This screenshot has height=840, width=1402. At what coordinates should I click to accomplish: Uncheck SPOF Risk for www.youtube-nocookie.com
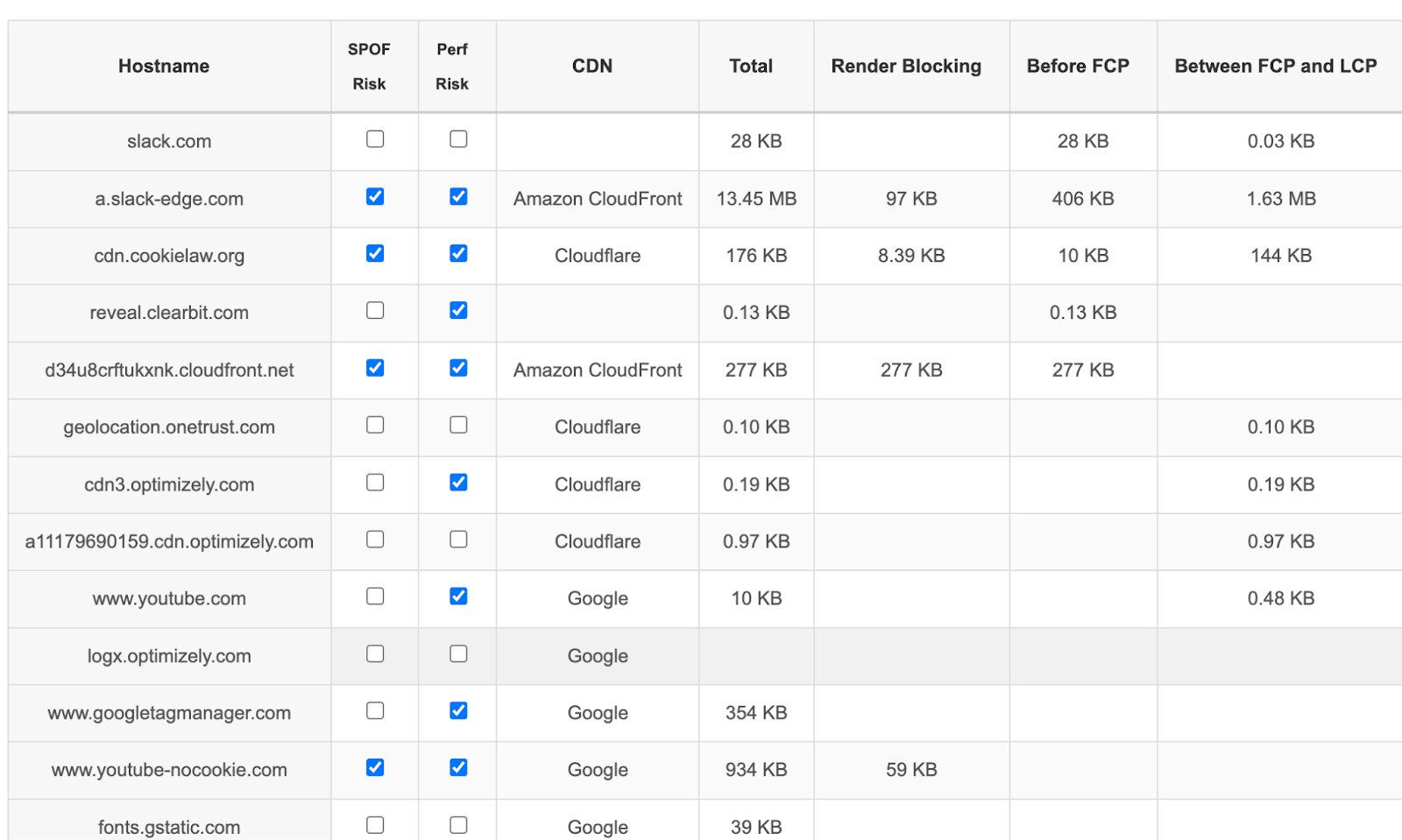point(374,768)
